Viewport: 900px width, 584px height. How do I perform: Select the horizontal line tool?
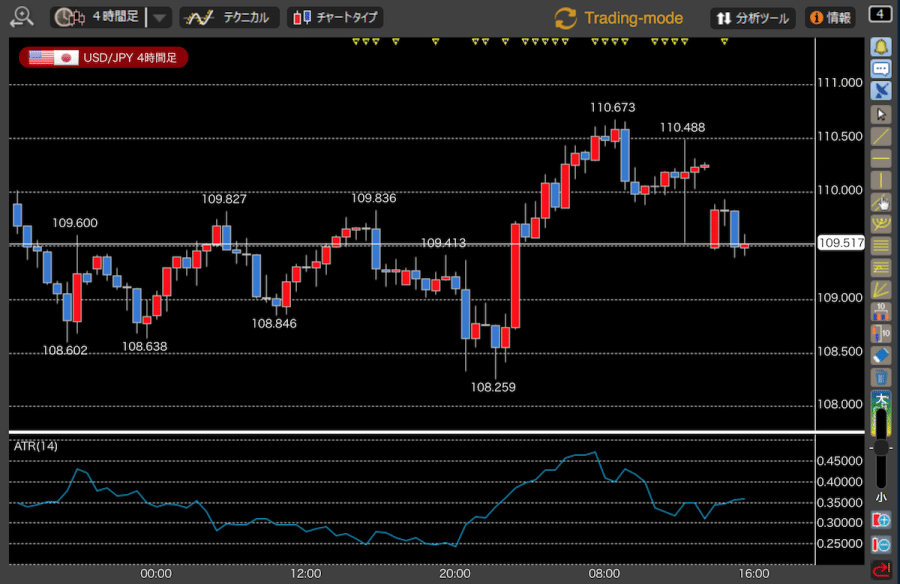click(881, 158)
